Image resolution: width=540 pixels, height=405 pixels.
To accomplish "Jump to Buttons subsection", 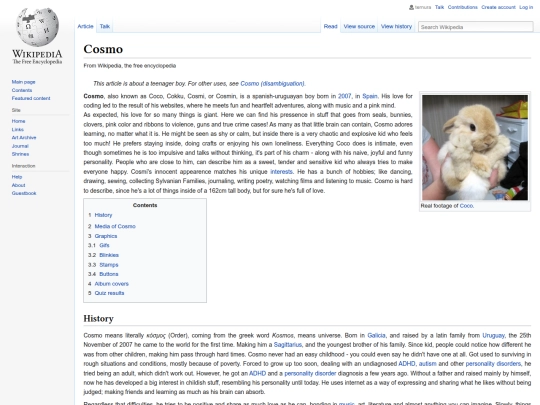I will [109, 274].
